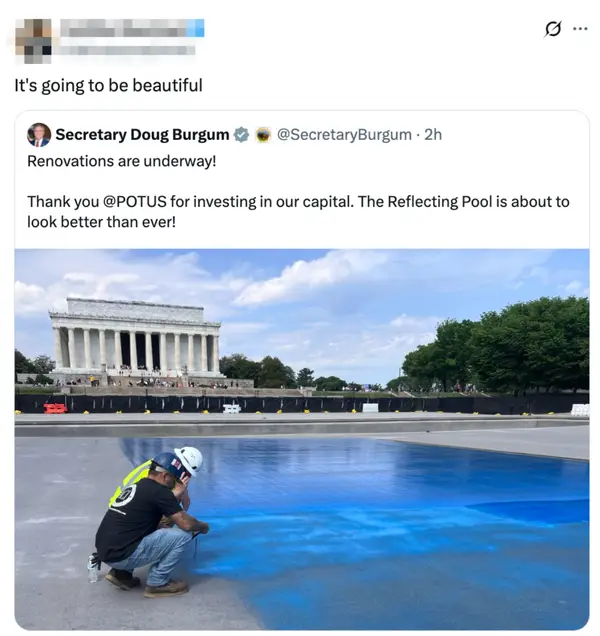Open the Grok explain-post icon
The image size is (600, 636).
point(553,29)
